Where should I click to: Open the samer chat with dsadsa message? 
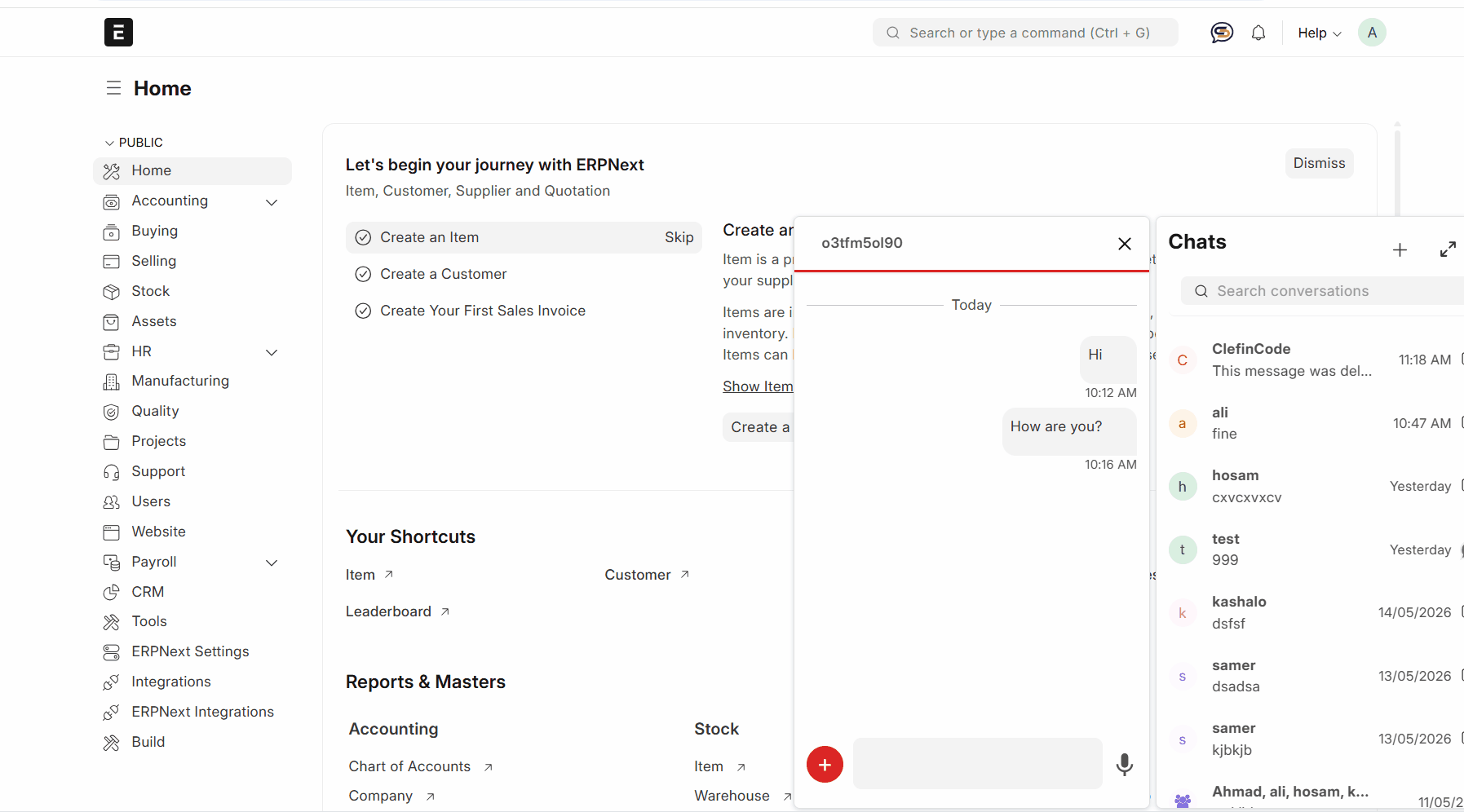click(1311, 676)
